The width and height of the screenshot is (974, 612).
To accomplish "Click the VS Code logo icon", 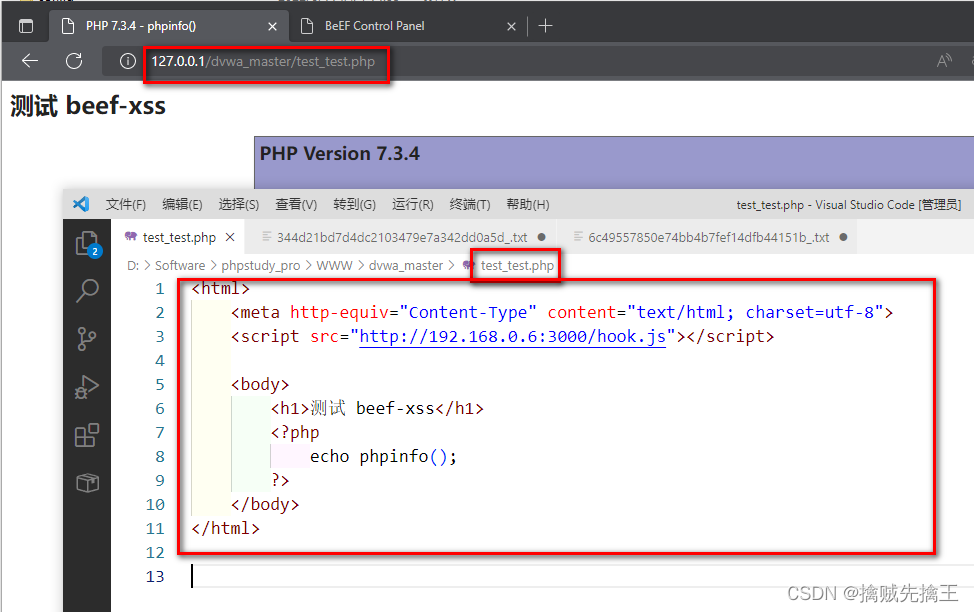I will (x=81, y=204).
